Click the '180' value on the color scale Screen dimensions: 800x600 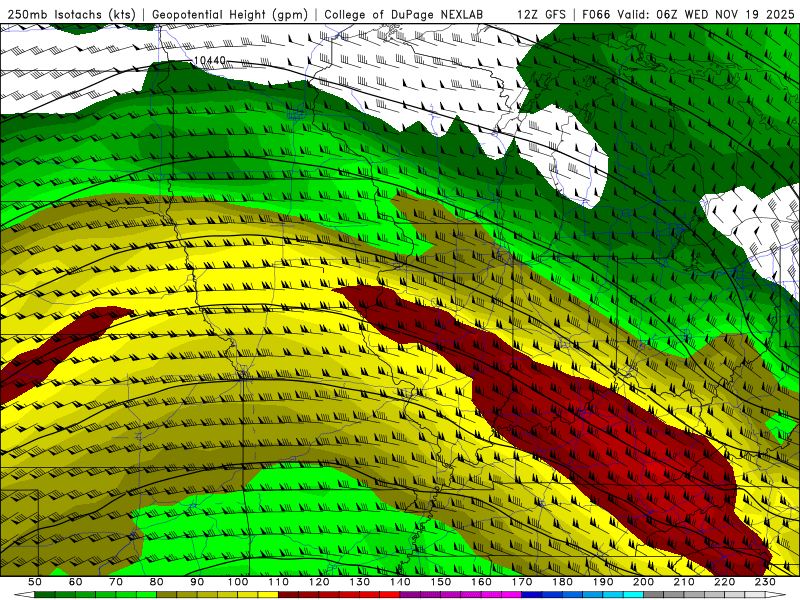click(x=562, y=582)
